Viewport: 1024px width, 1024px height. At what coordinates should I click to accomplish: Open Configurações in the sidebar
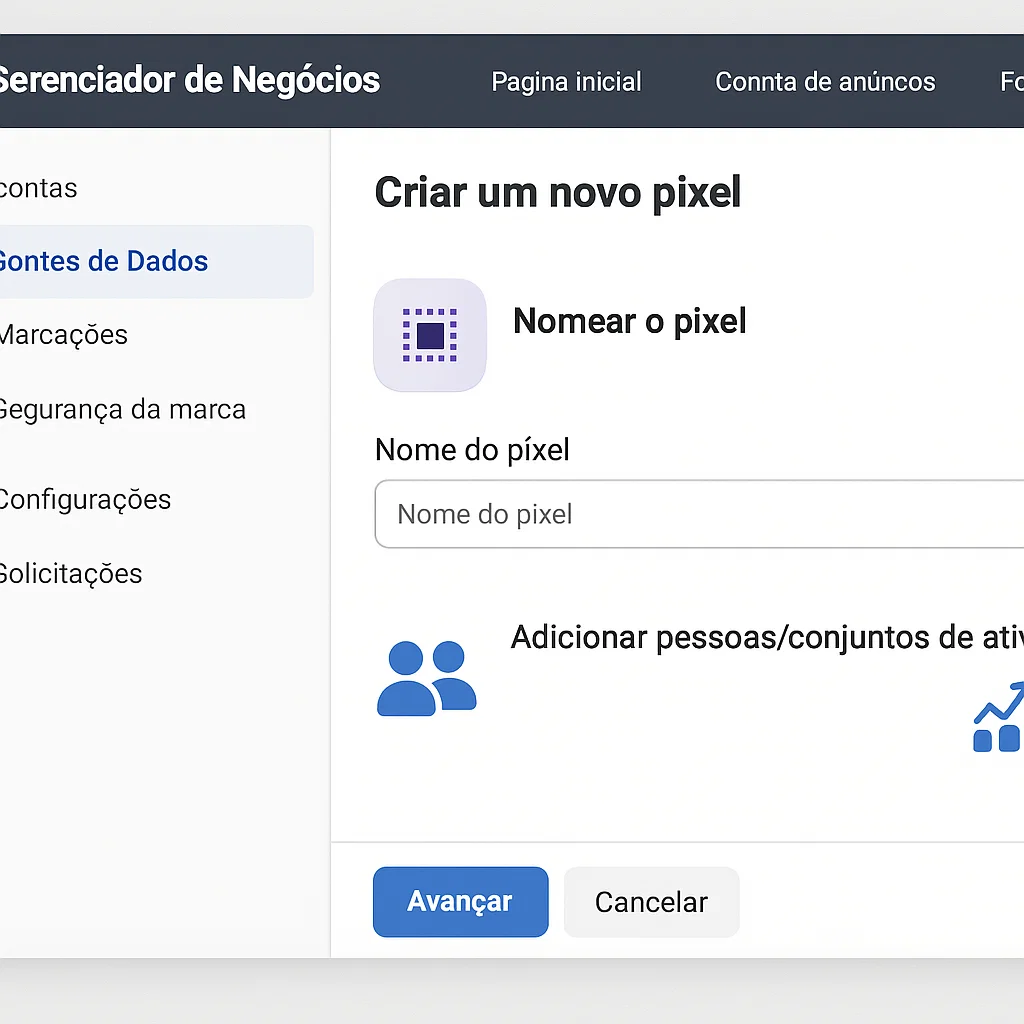tap(85, 500)
